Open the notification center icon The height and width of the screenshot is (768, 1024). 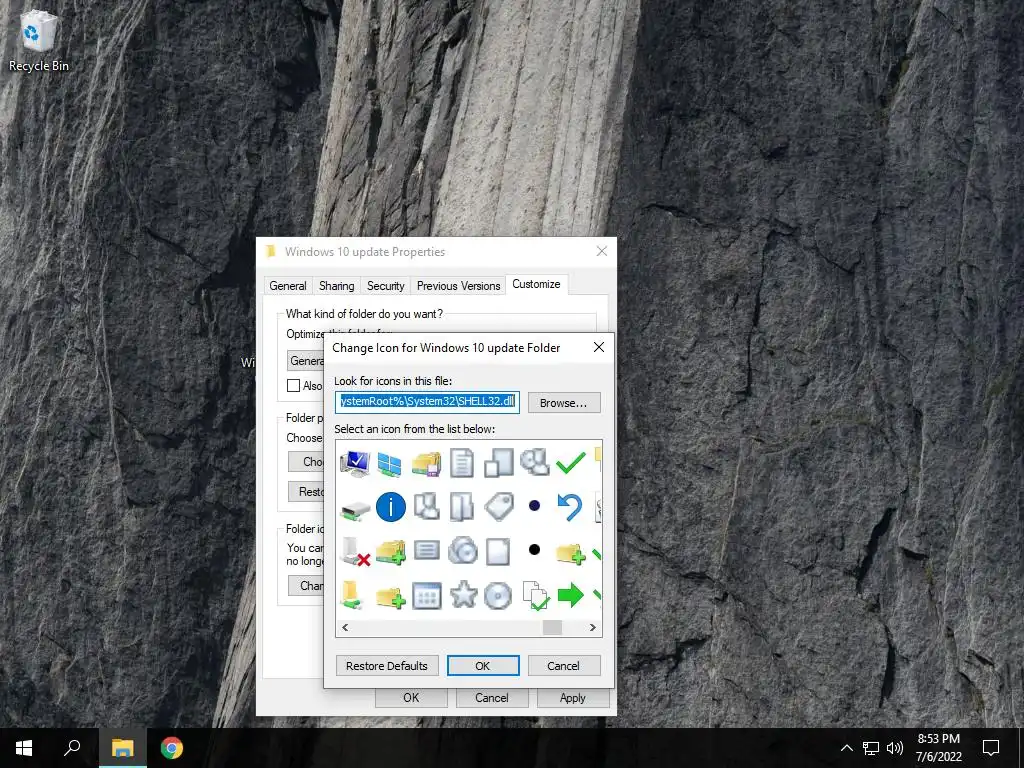pos(991,748)
